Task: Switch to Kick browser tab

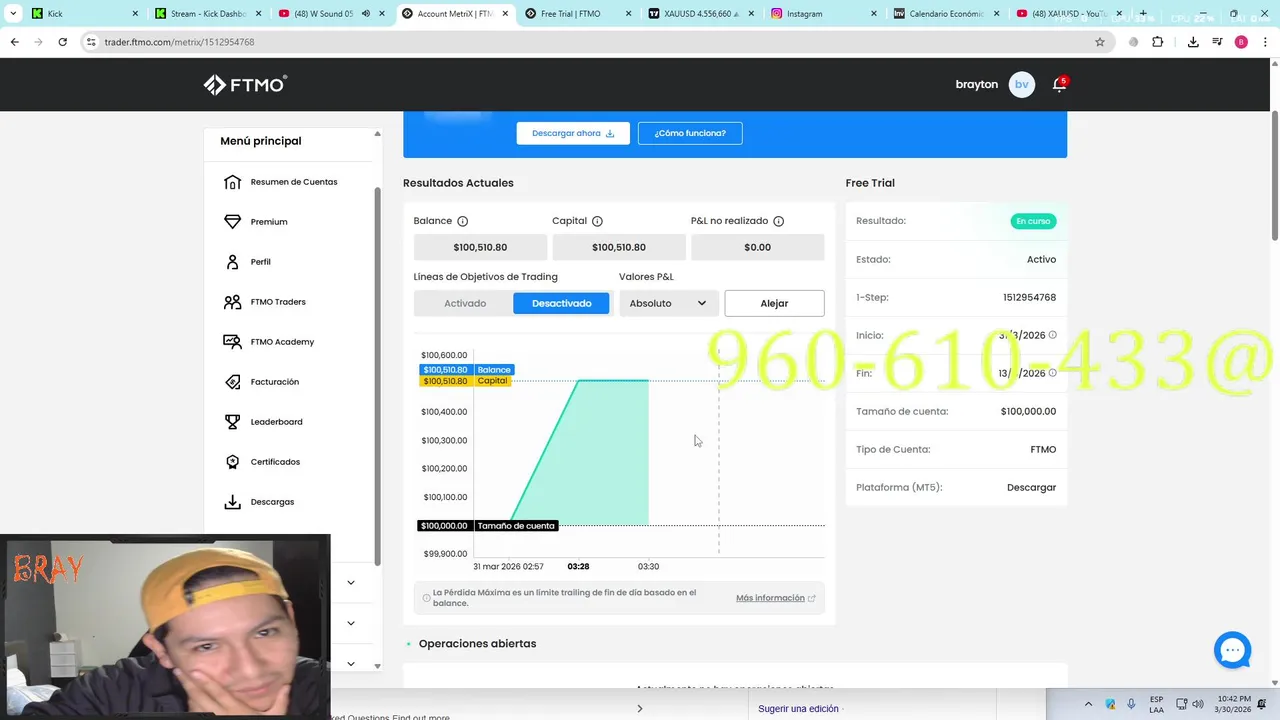Action: (x=84, y=14)
